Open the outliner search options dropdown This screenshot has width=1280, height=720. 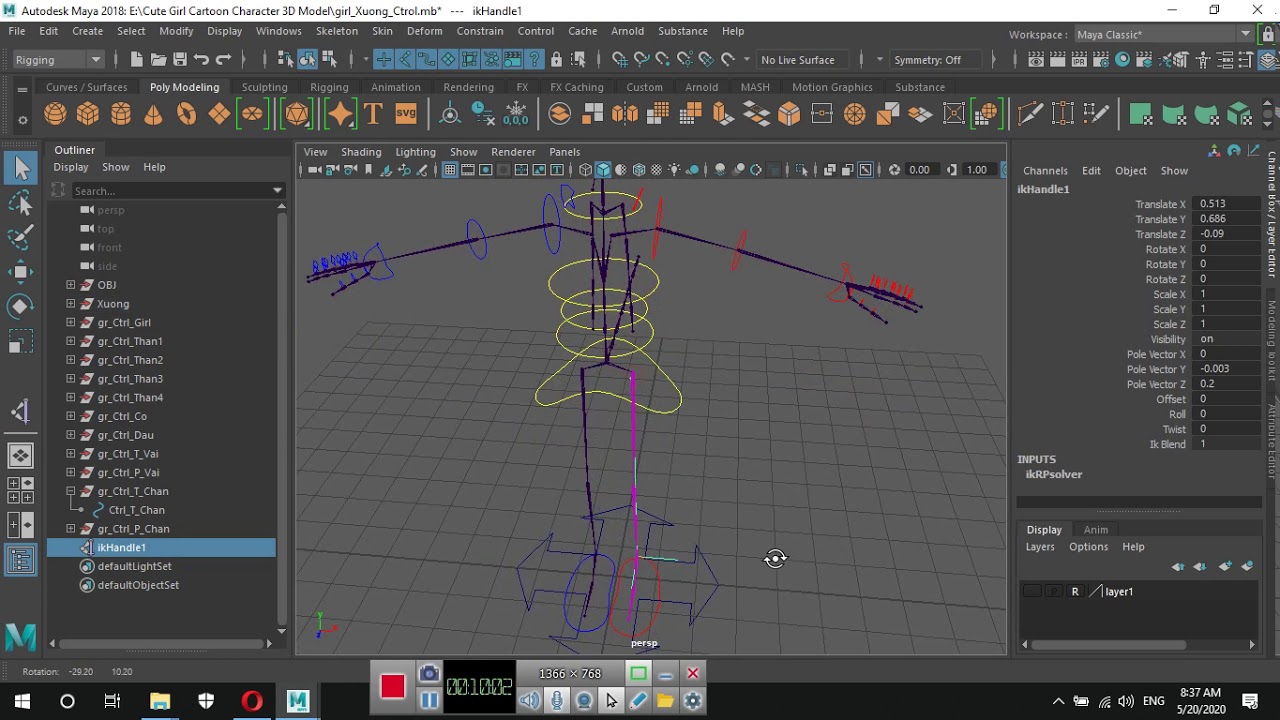pyautogui.click(x=277, y=190)
